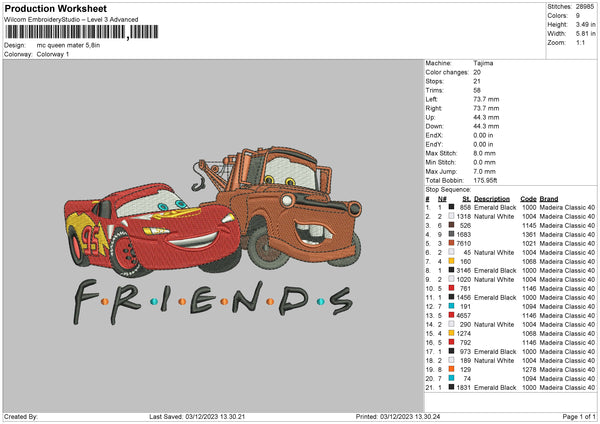Click the Height value 3.49 in

pyautogui.click(x=585, y=24)
